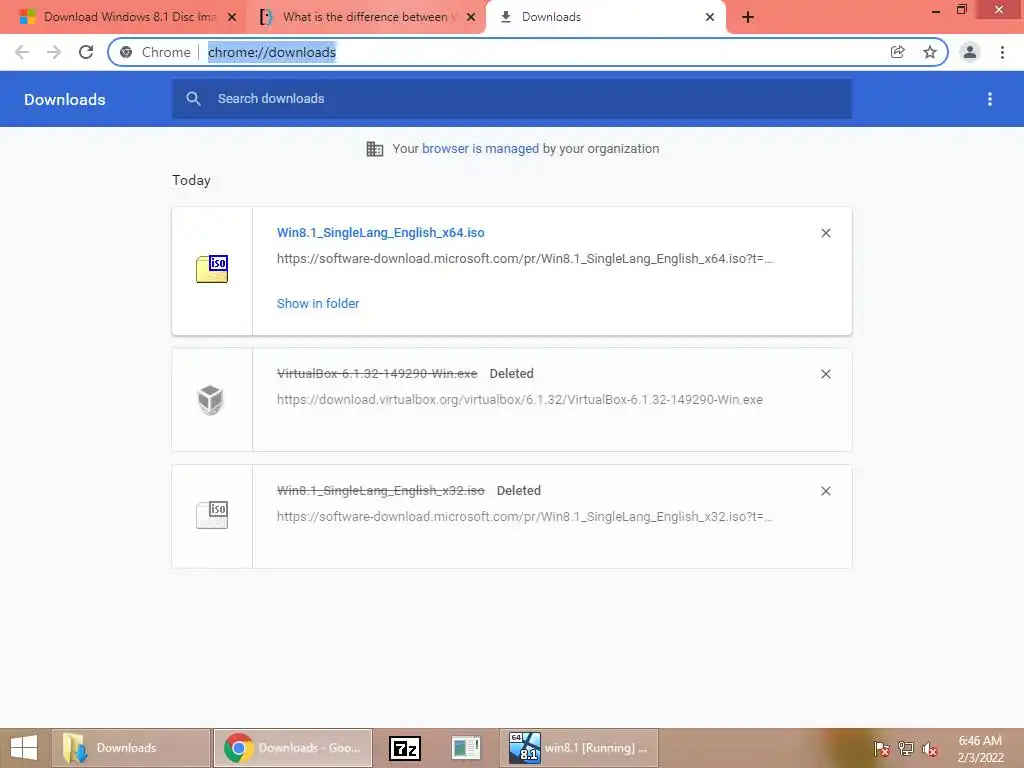
Task: Click the x32 iso source URL
Action: 524,517
